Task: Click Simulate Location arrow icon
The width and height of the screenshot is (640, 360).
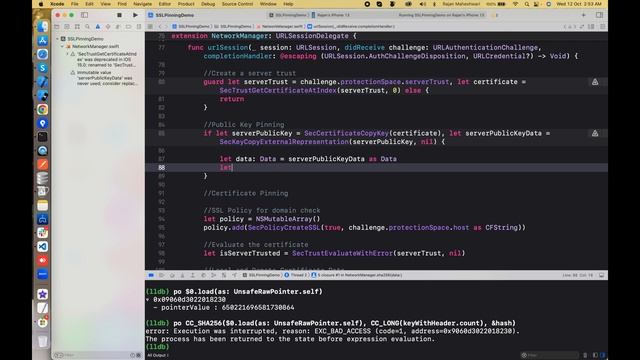Action: [x=234, y=276]
